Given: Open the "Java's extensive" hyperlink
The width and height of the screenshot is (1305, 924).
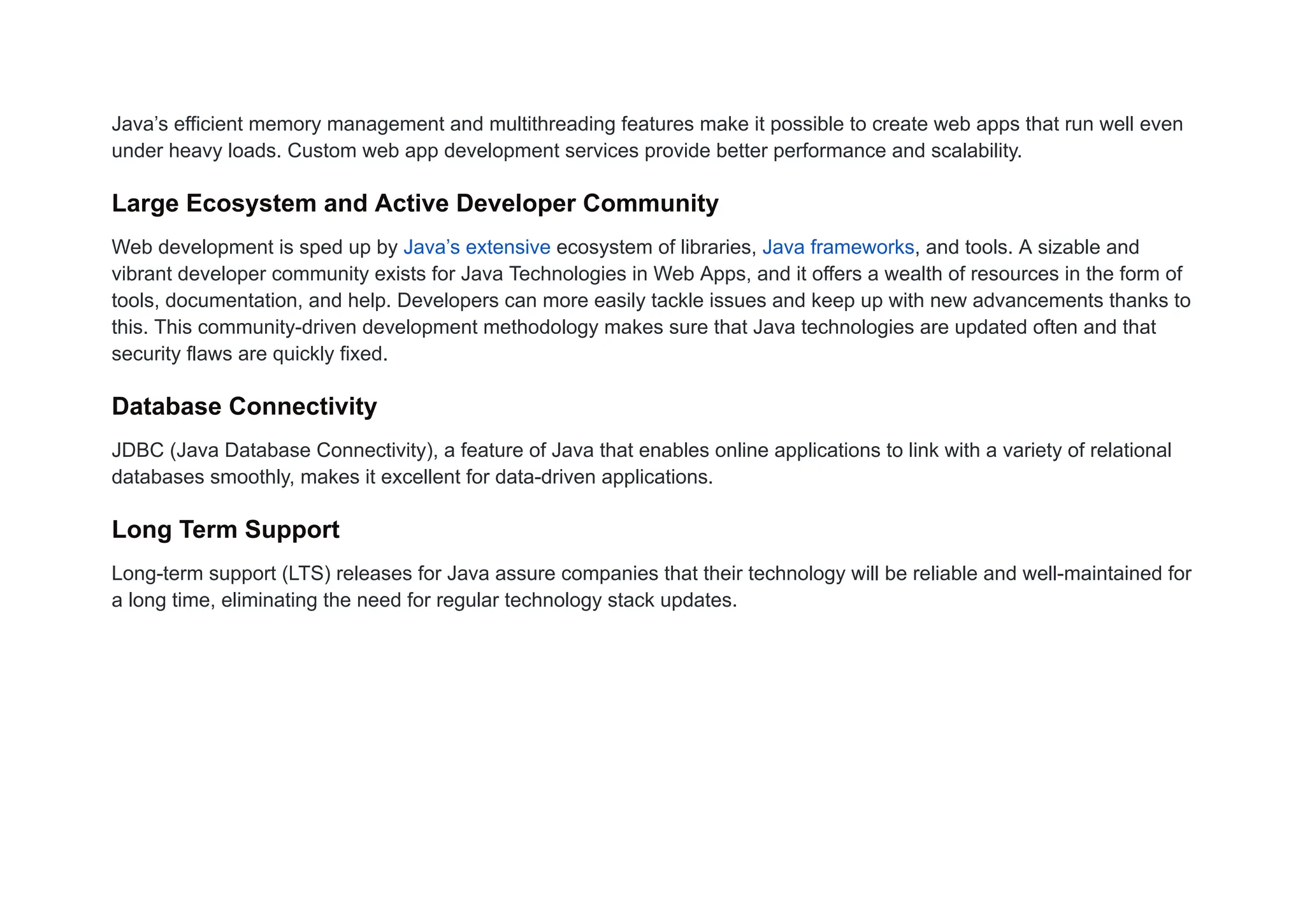Looking at the screenshot, I should pyautogui.click(x=477, y=247).
